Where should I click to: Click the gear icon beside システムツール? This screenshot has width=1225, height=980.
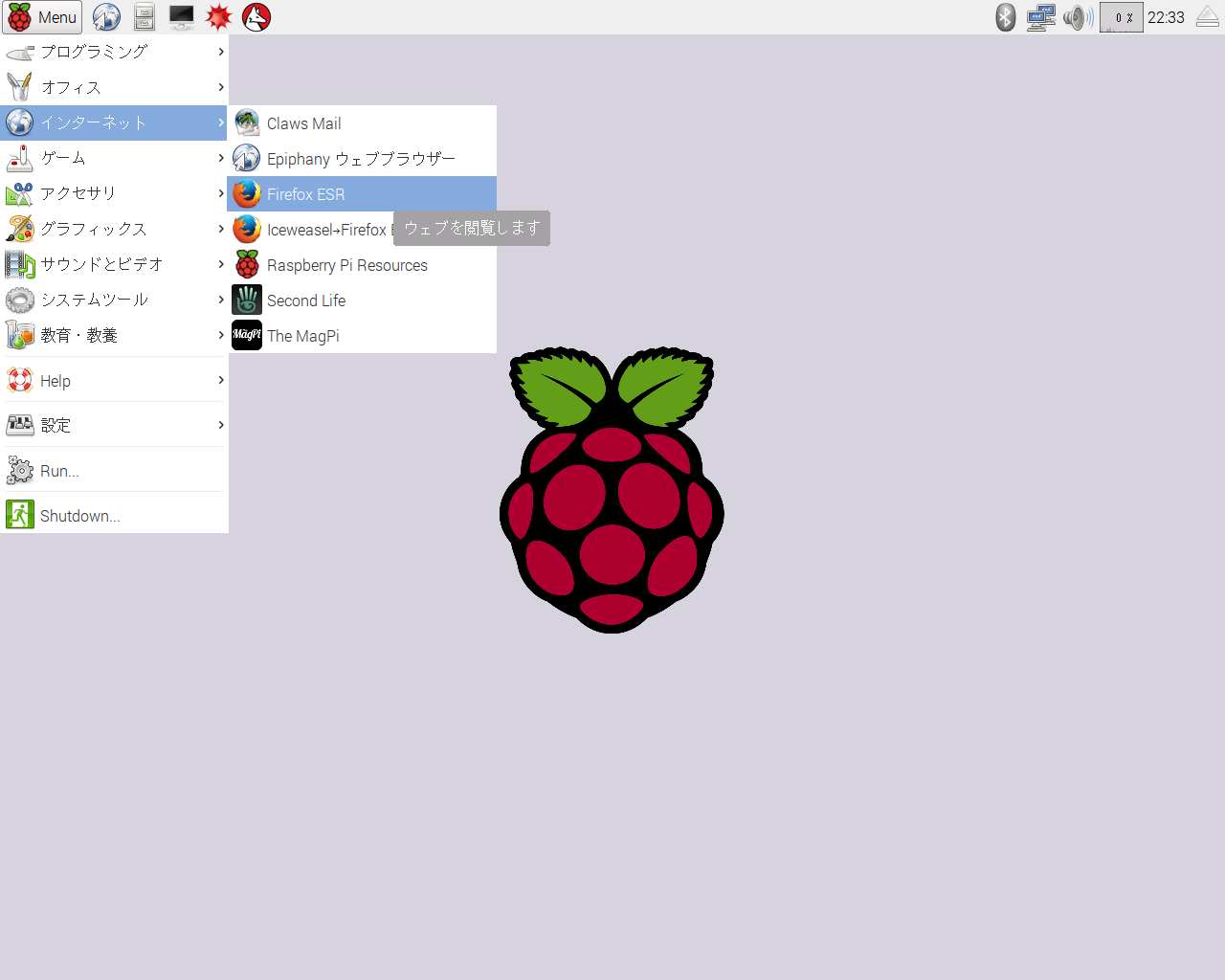[20, 300]
